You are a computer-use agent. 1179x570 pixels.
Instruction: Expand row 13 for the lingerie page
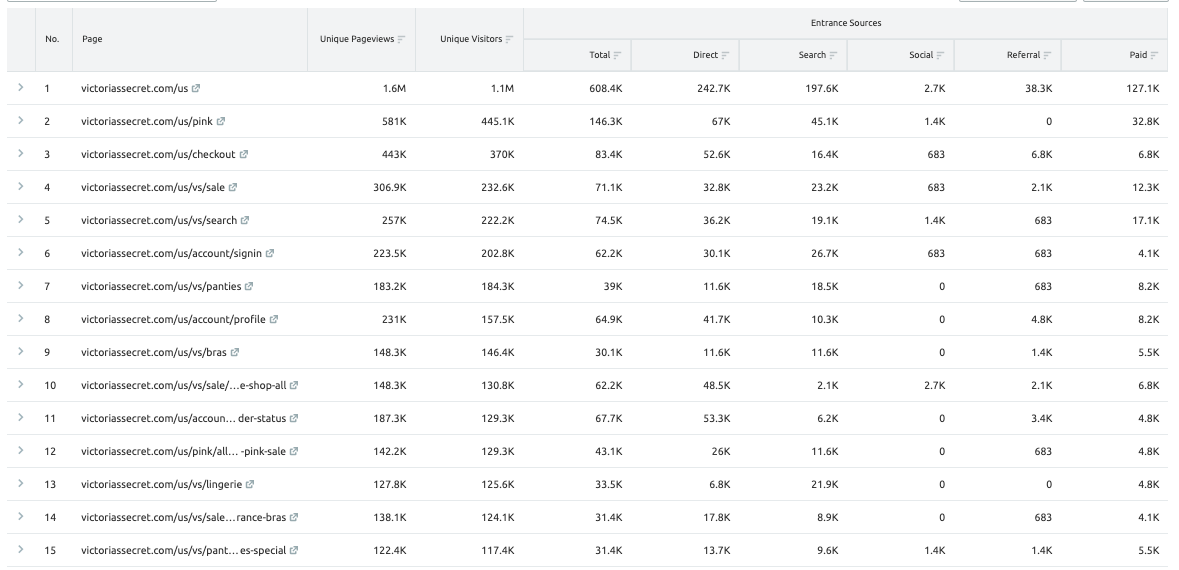coord(21,484)
